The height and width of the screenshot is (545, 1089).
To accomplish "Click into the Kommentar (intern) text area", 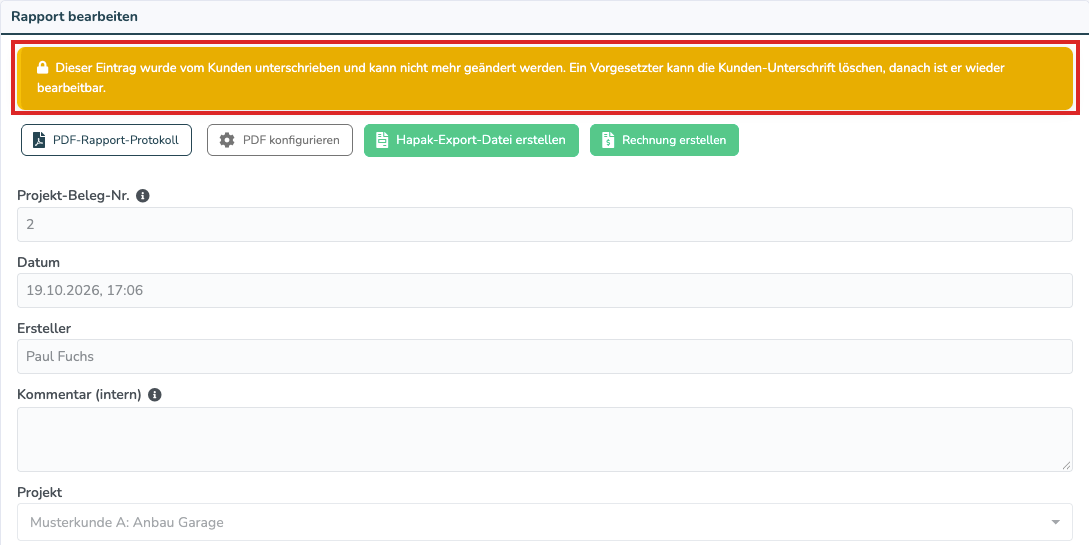I will [x=544, y=439].
